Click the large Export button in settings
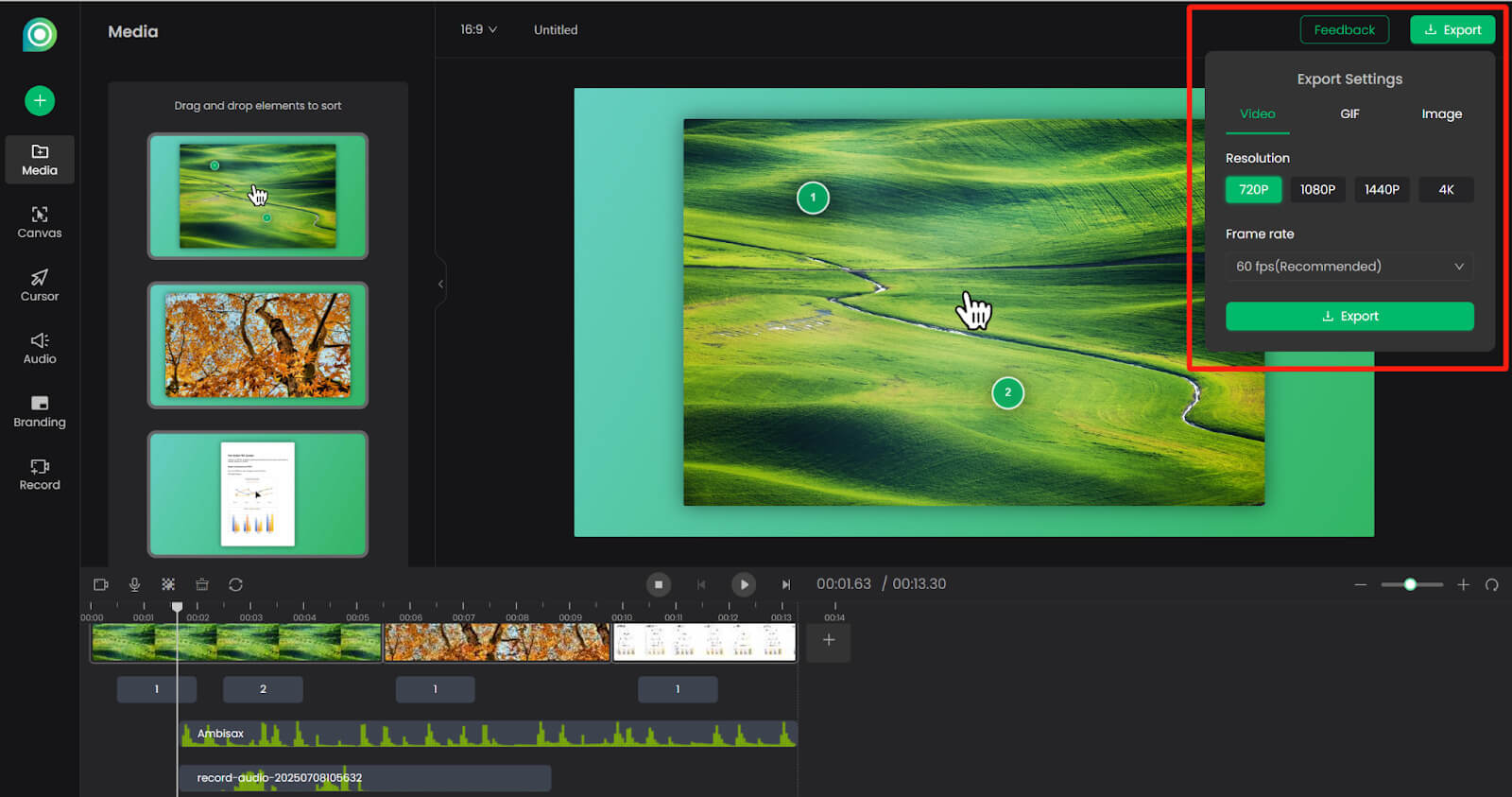 tap(1349, 316)
